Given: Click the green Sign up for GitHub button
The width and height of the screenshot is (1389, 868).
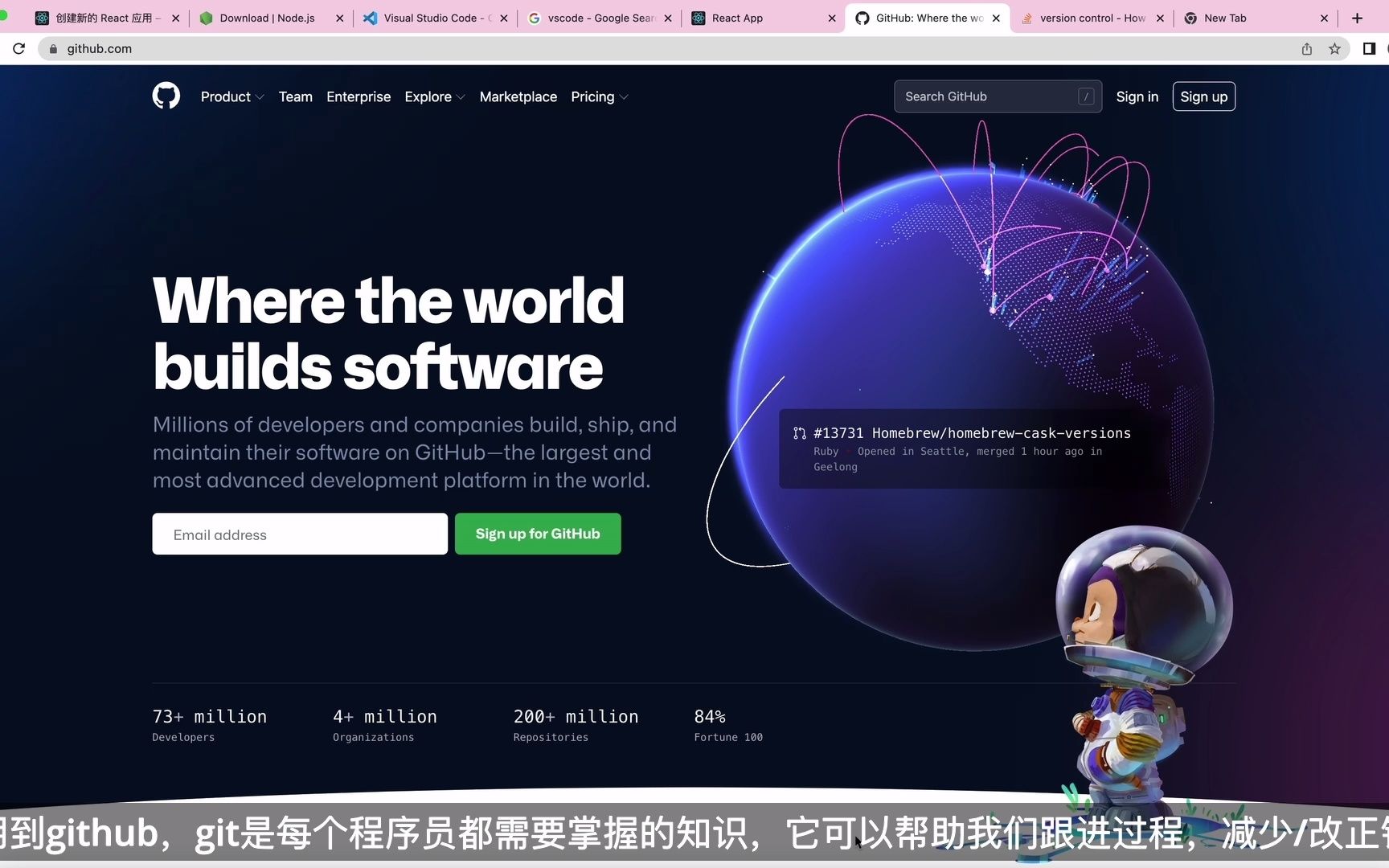Looking at the screenshot, I should point(538,534).
